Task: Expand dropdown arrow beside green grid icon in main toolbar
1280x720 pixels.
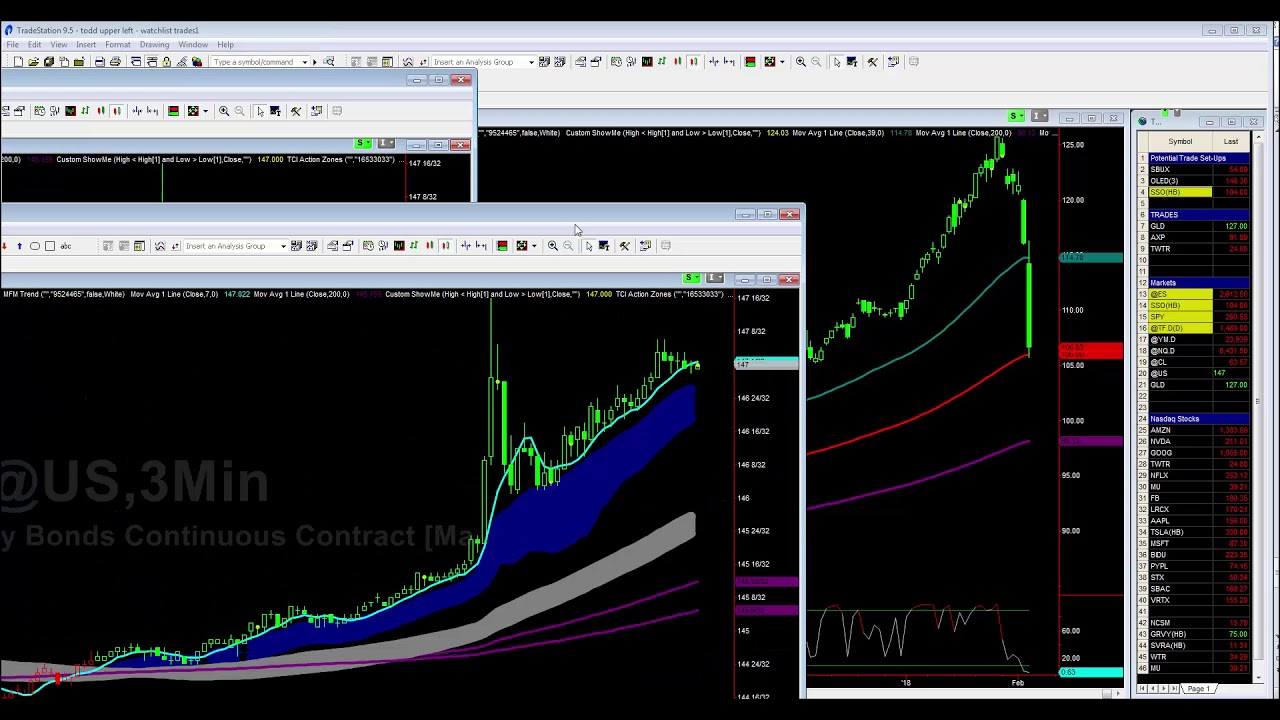Action: click(x=782, y=61)
